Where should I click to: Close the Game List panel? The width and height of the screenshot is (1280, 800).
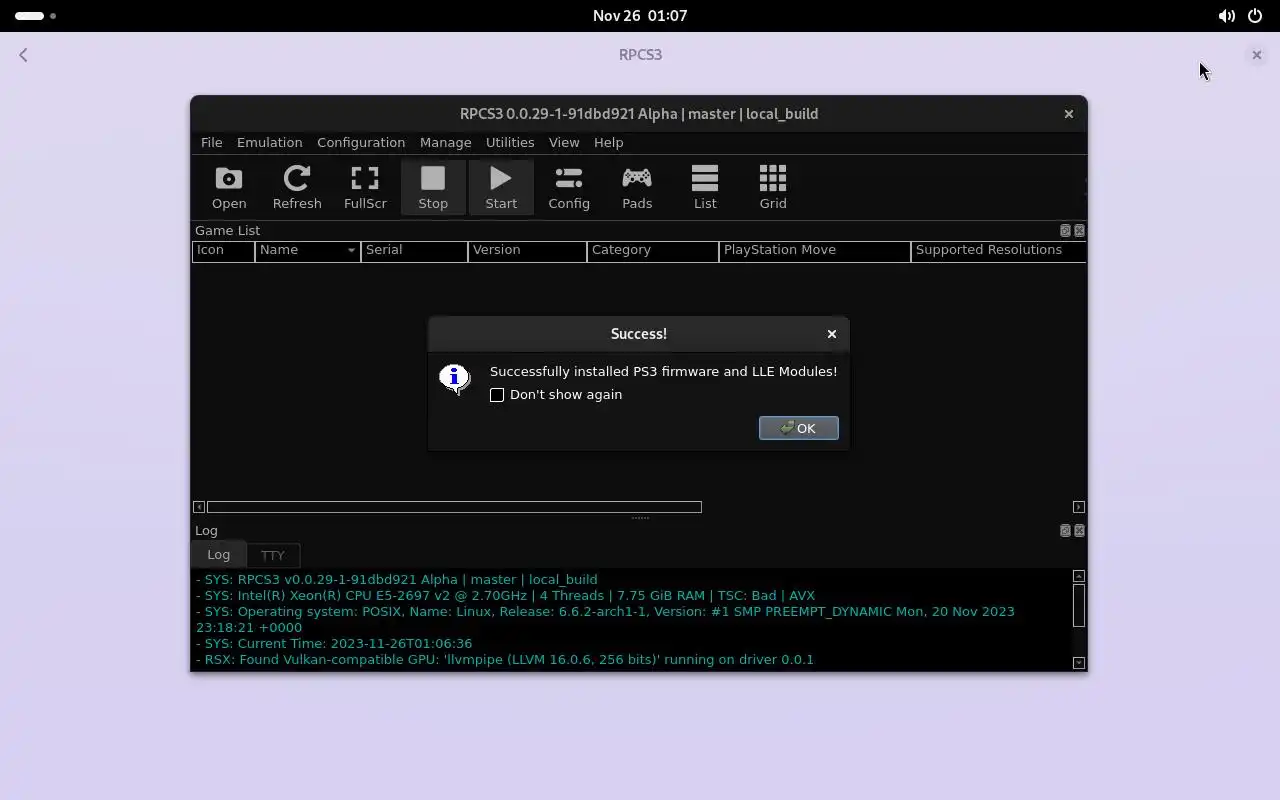1079,230
